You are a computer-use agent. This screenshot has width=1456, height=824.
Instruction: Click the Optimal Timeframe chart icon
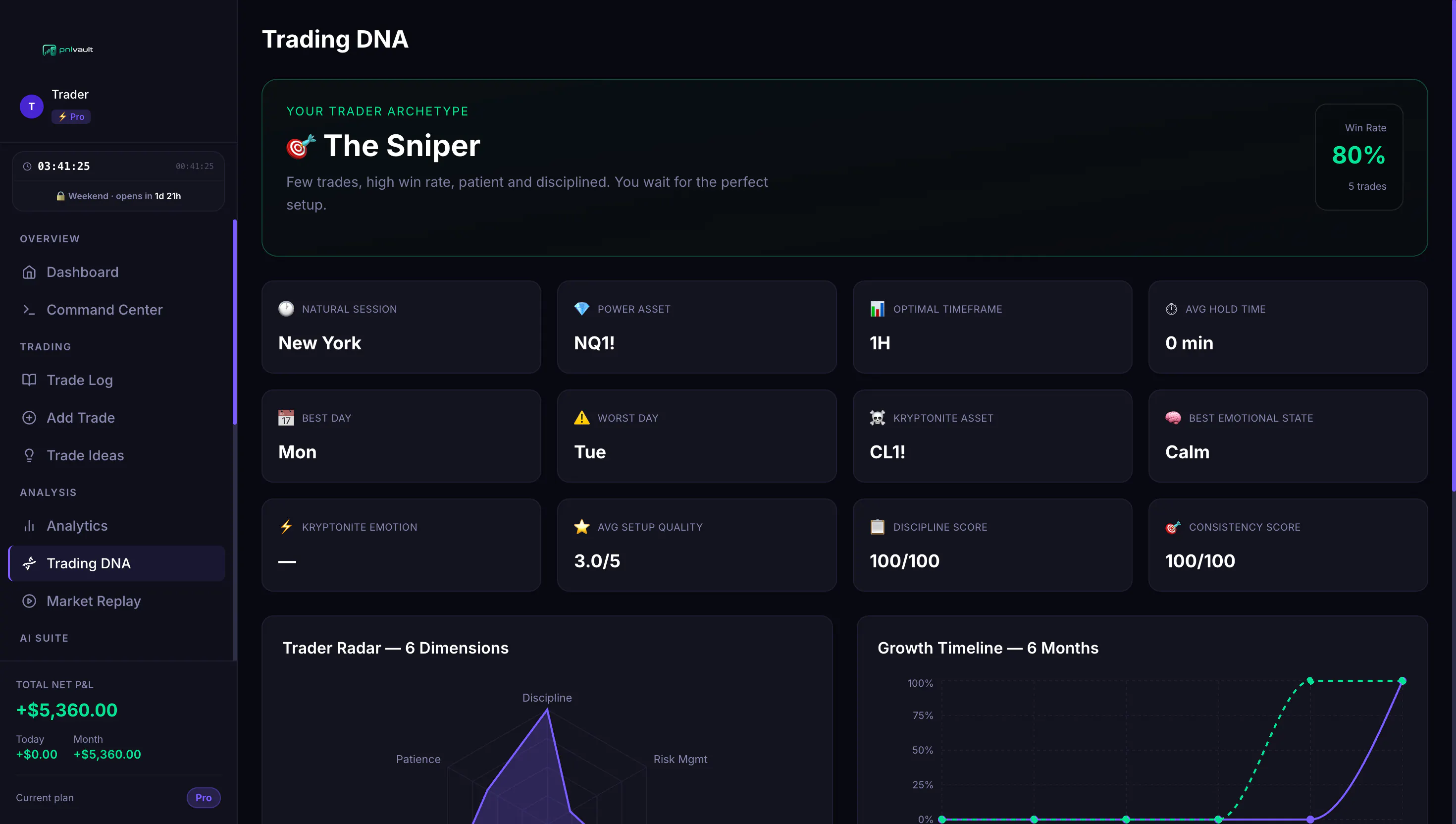pos(878,308)
